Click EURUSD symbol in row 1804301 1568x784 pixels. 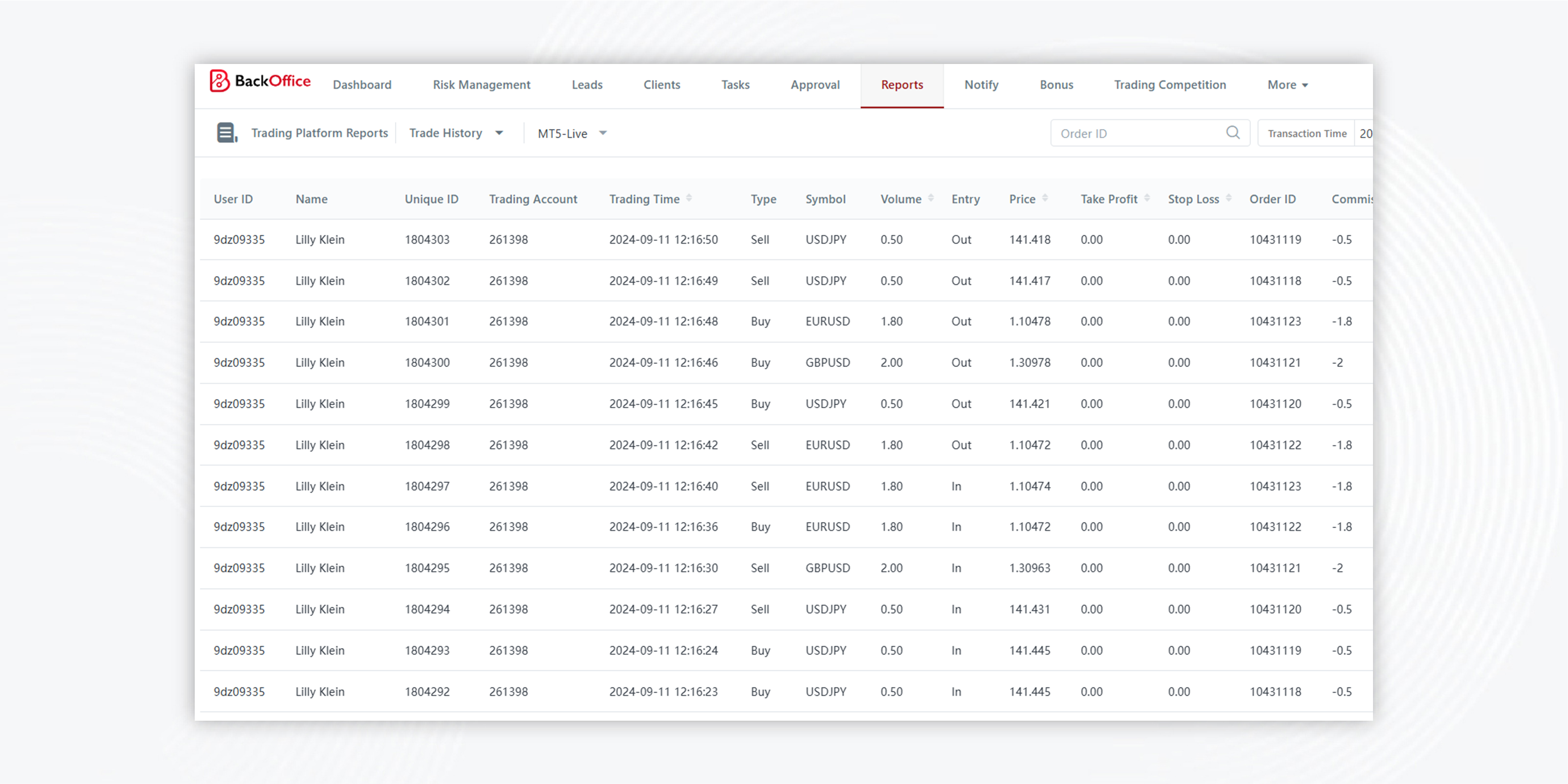coord(828,321)
